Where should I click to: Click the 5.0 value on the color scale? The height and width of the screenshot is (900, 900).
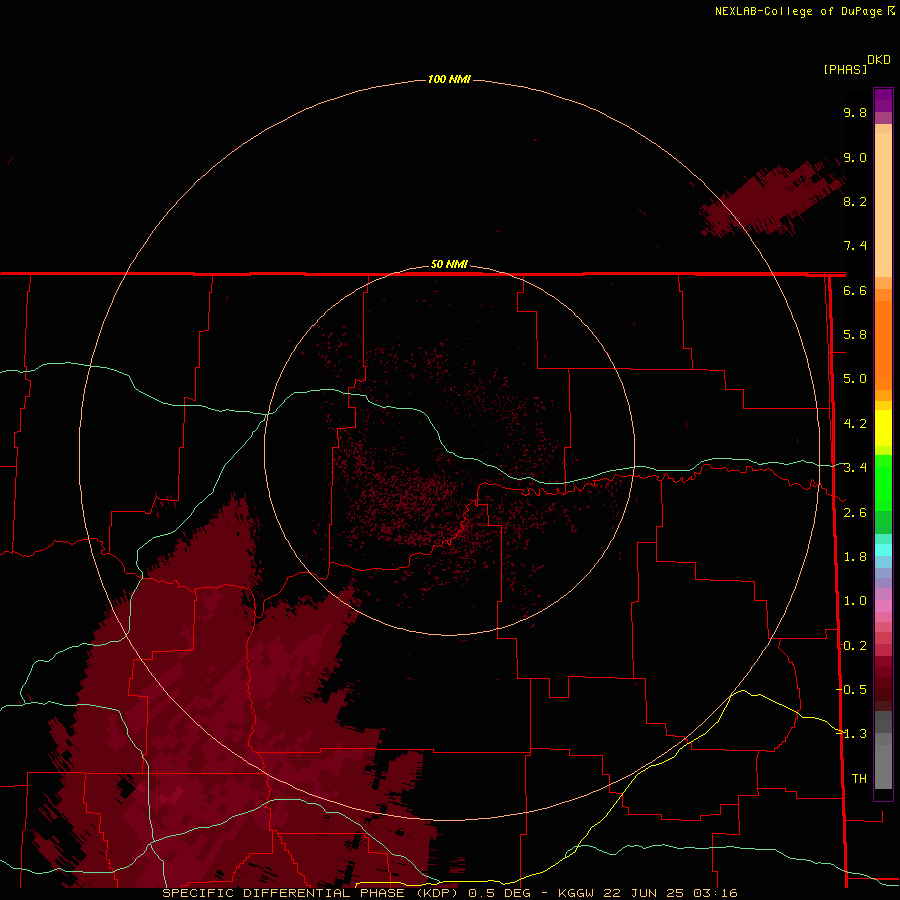855,379
